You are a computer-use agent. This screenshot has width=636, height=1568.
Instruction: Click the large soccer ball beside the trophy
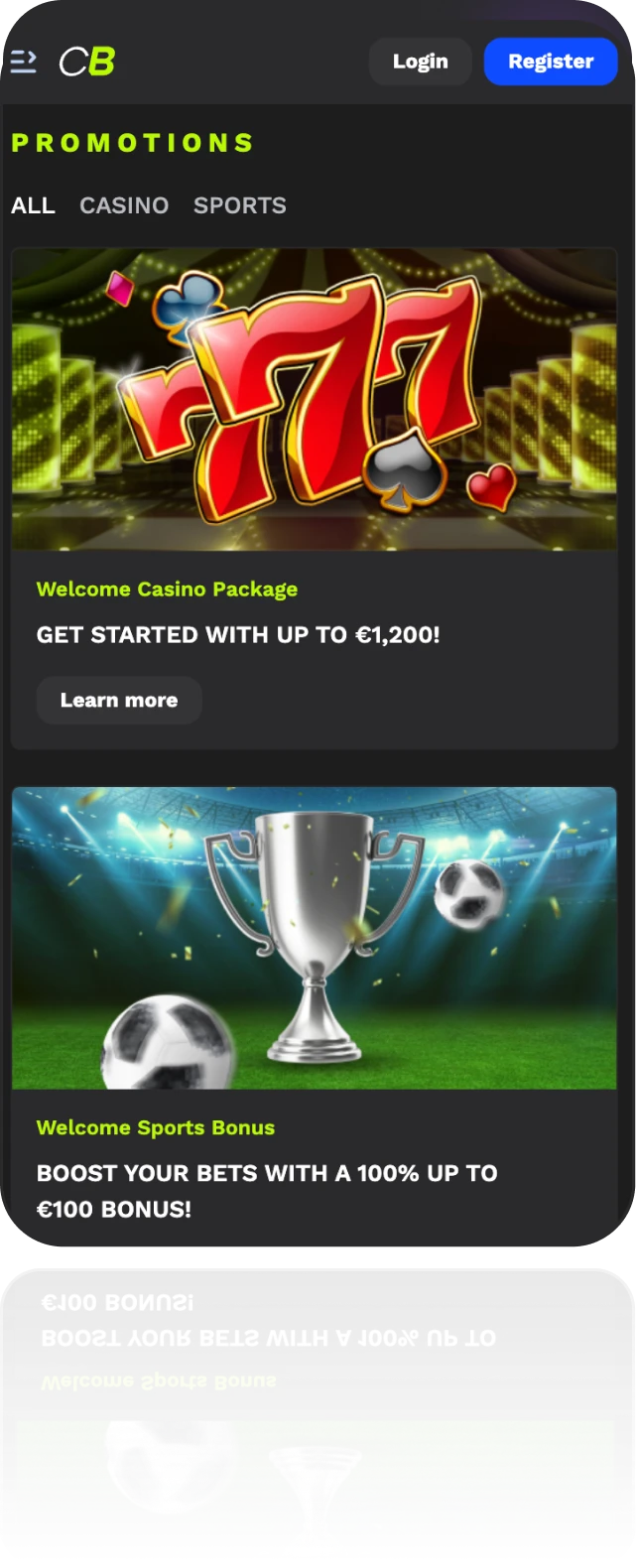(x=168, y=1042)
